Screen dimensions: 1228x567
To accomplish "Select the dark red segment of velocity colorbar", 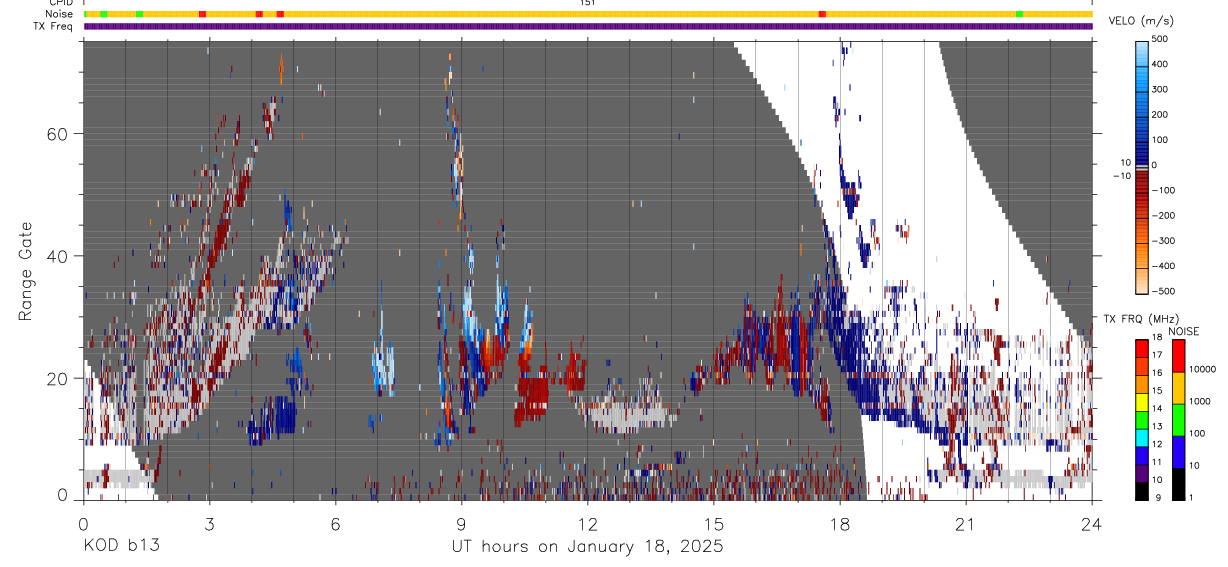I will 1142,180.
